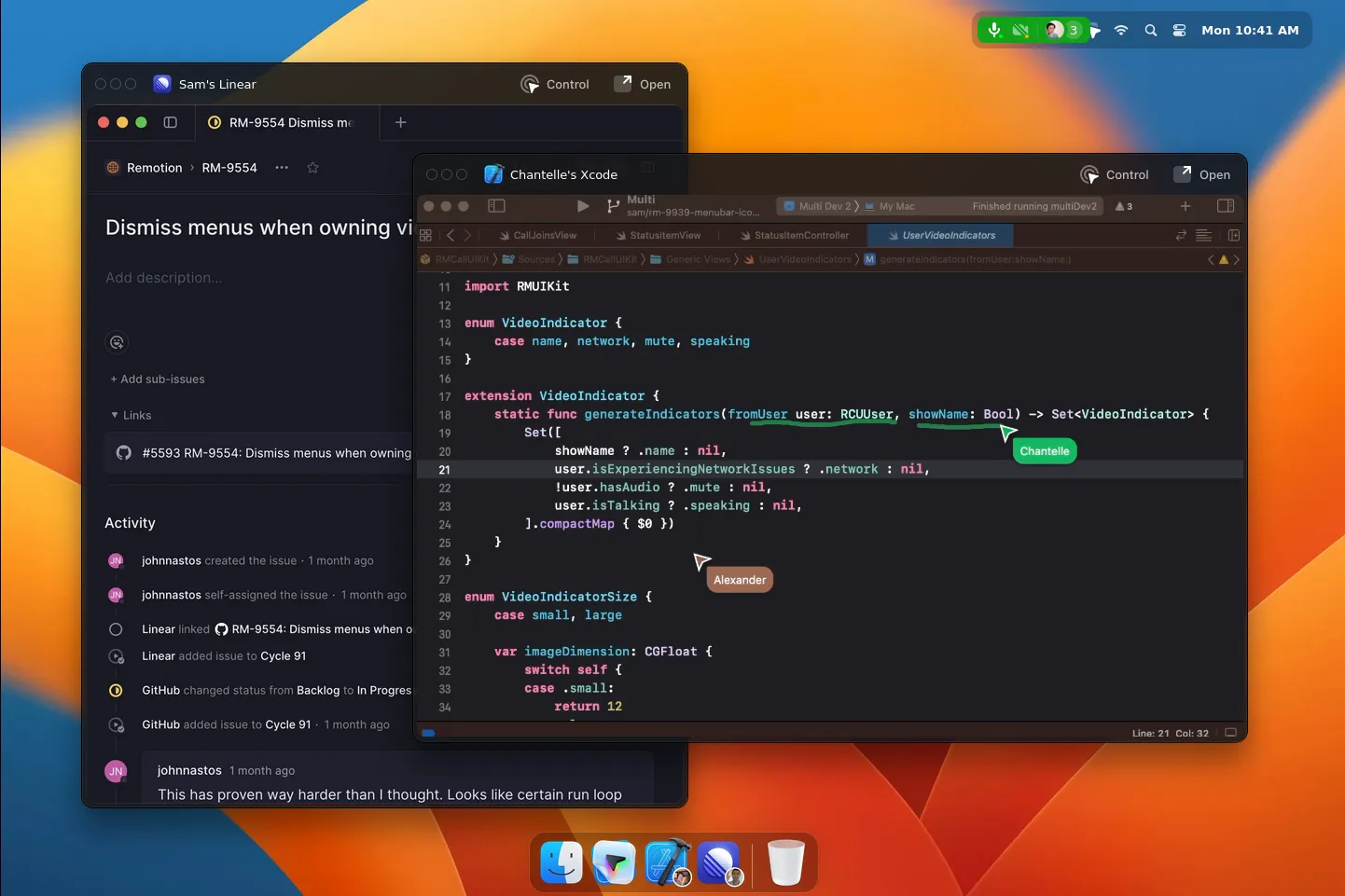Open the editor options icon right of tab bar
Screen dimensions: 1345x896
tap(1203, 235)
